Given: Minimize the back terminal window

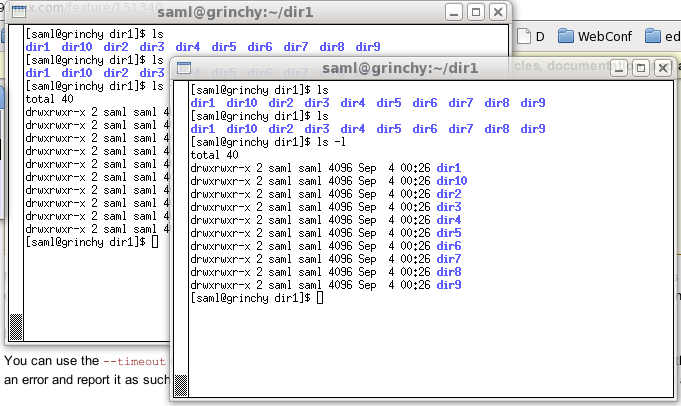Looking at the screenshot, I should tap(454, 12).
